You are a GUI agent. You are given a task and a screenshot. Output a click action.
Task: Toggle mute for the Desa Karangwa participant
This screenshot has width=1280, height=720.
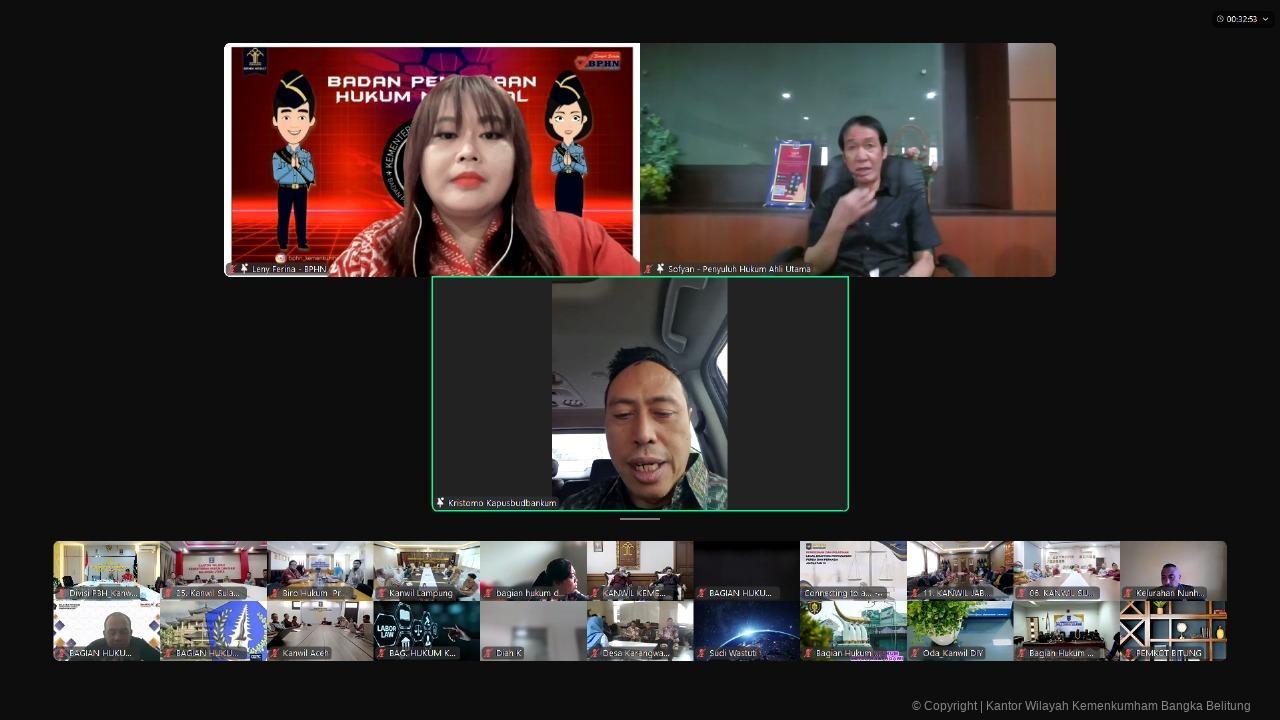(x=594, y=652)
